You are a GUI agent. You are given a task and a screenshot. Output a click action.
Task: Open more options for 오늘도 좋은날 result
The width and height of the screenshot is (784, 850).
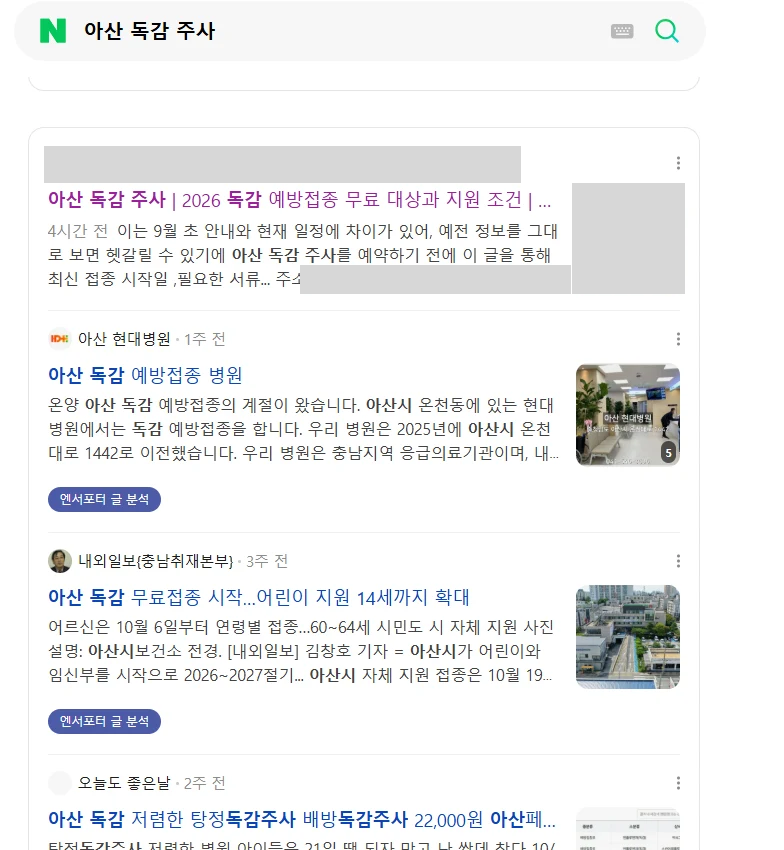[678, 783]
